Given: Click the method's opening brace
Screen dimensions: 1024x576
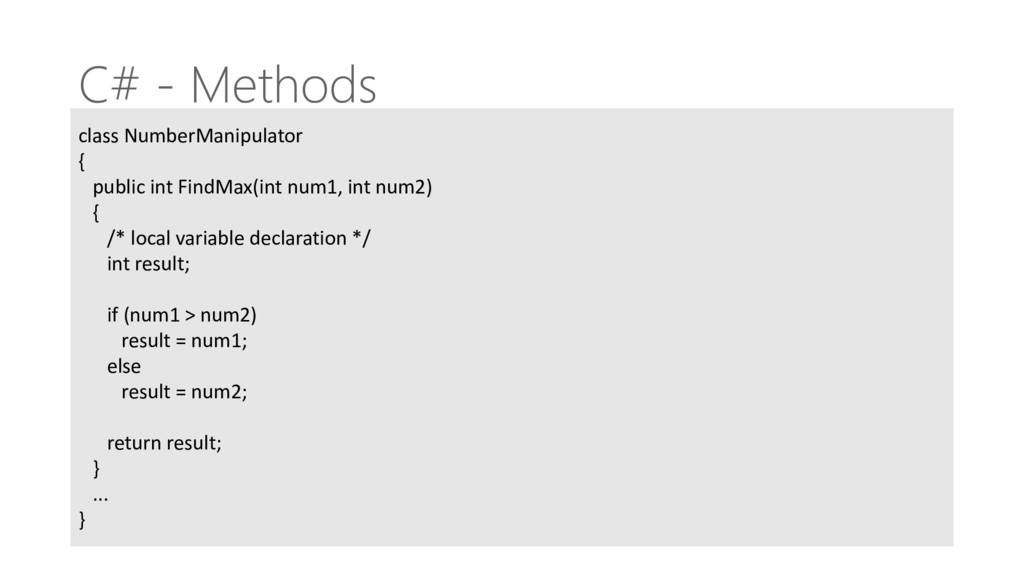Looking at the screenshot, I should coord(96,213).
